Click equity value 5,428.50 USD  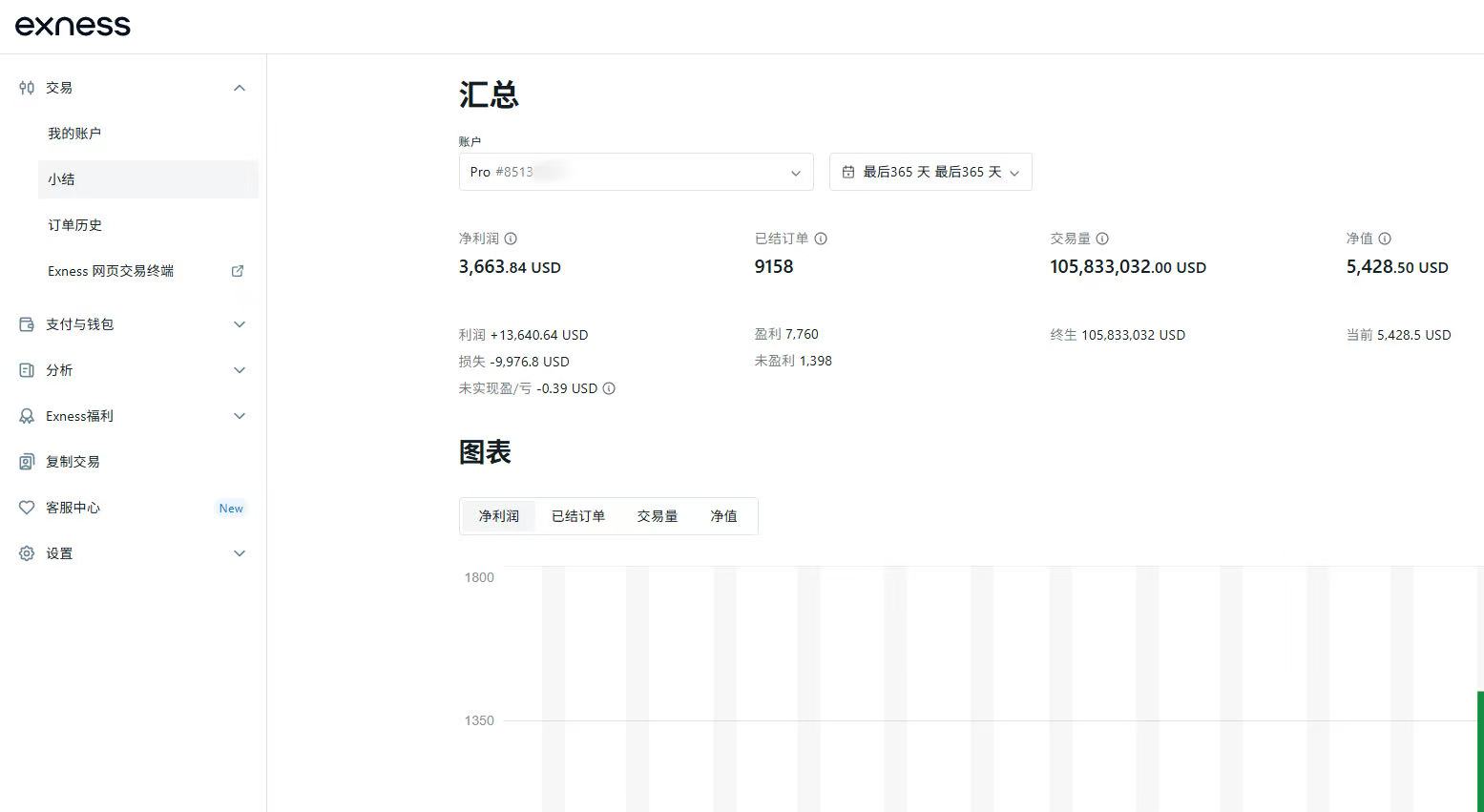point(1397,267)
